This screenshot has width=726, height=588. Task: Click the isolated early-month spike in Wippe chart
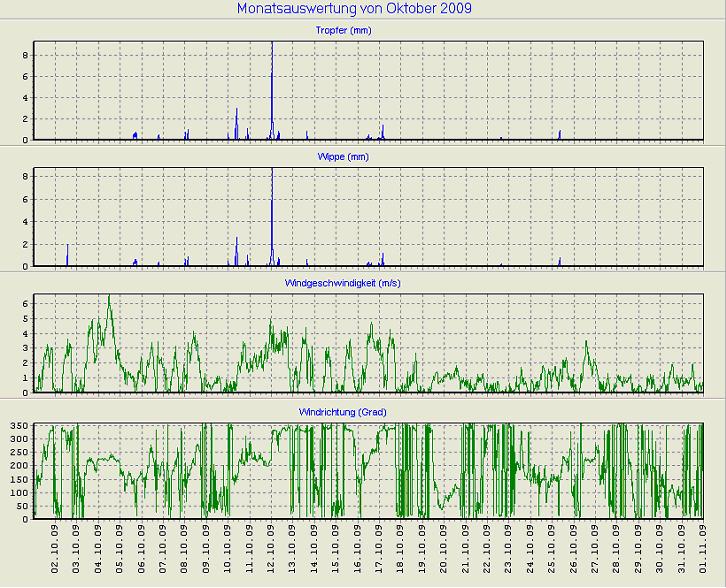[67, 250]
